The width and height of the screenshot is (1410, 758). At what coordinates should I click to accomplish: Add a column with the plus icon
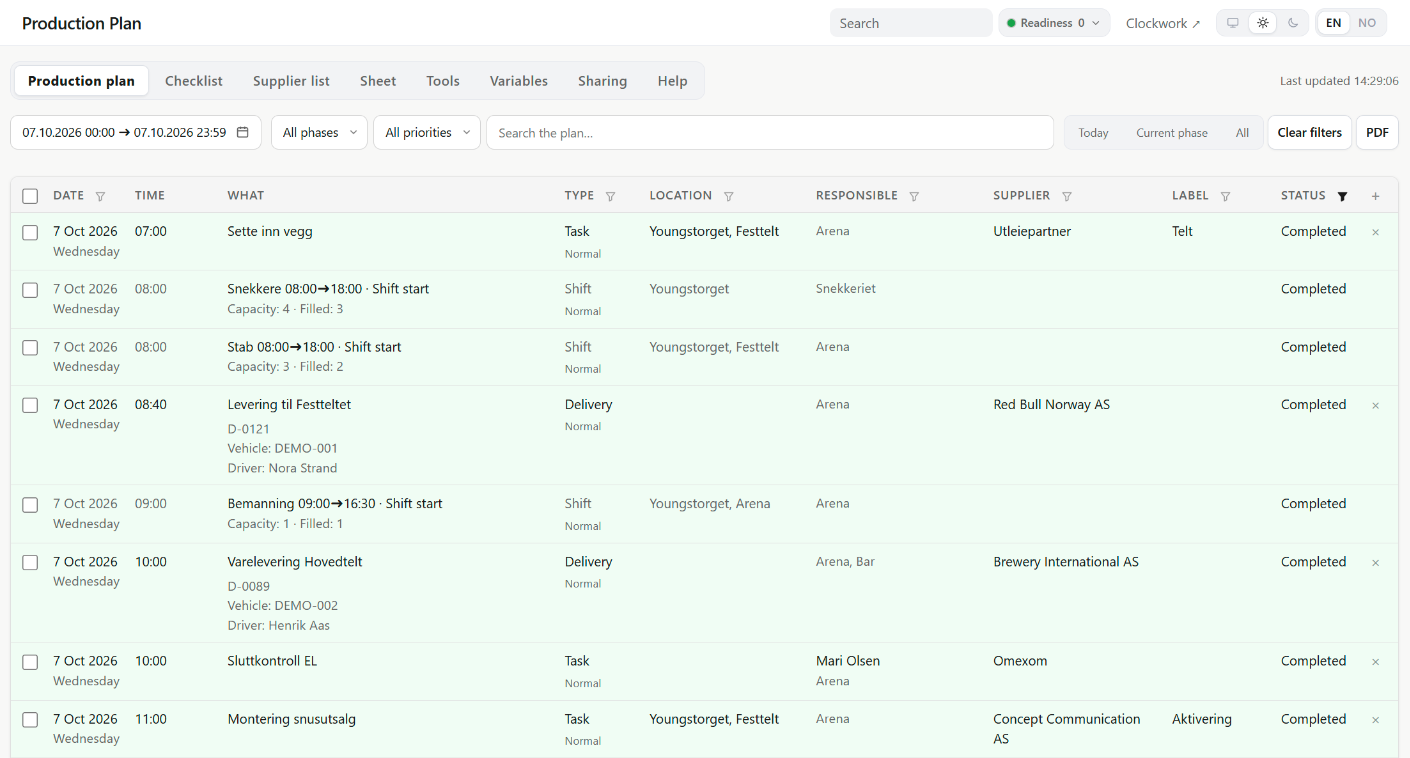coord(1375,196)
